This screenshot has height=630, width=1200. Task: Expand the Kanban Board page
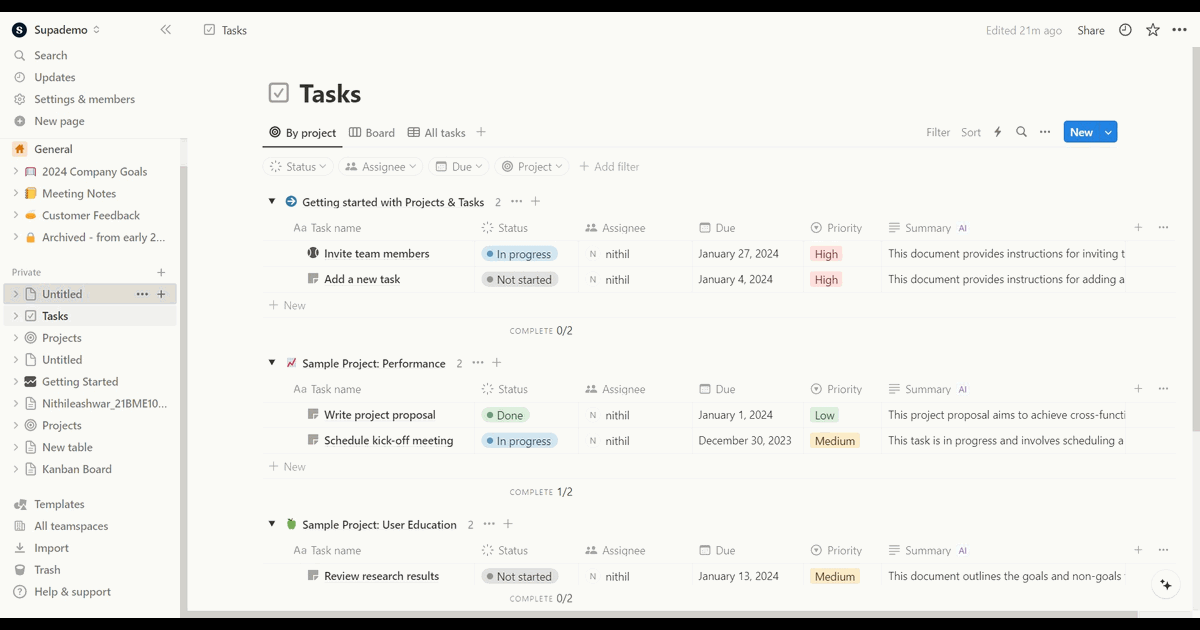point(16,470)
